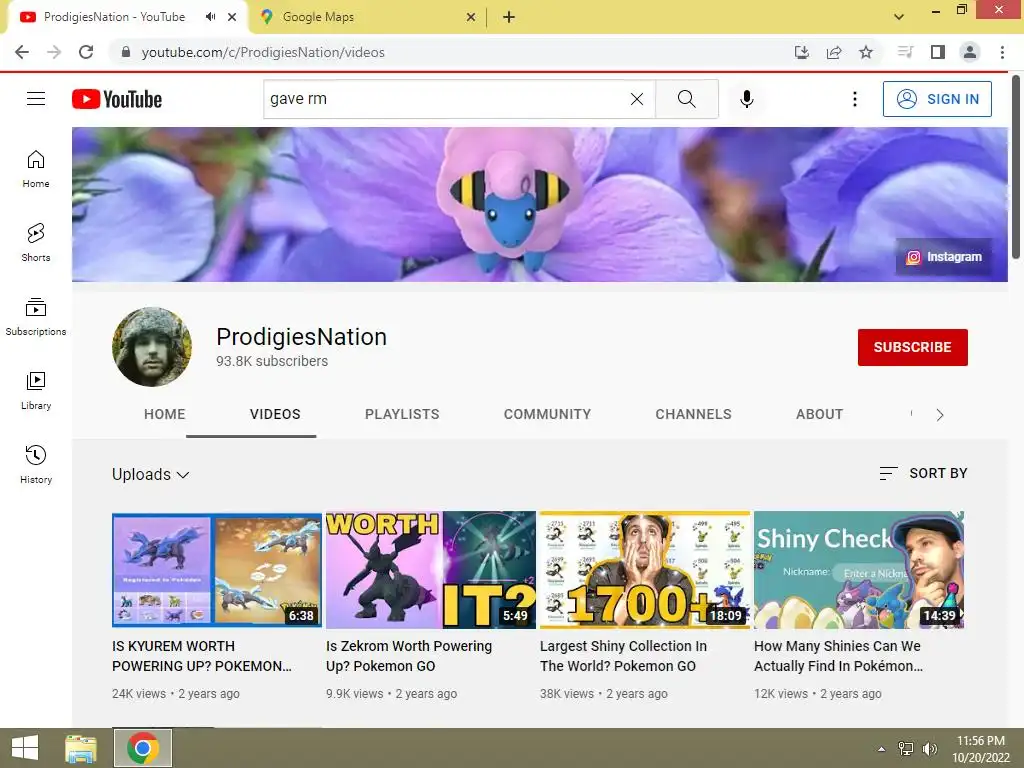This screenshot has width=1024, height=768.
Task: Open Library in sidebar
Action: [x=36, y=391]
